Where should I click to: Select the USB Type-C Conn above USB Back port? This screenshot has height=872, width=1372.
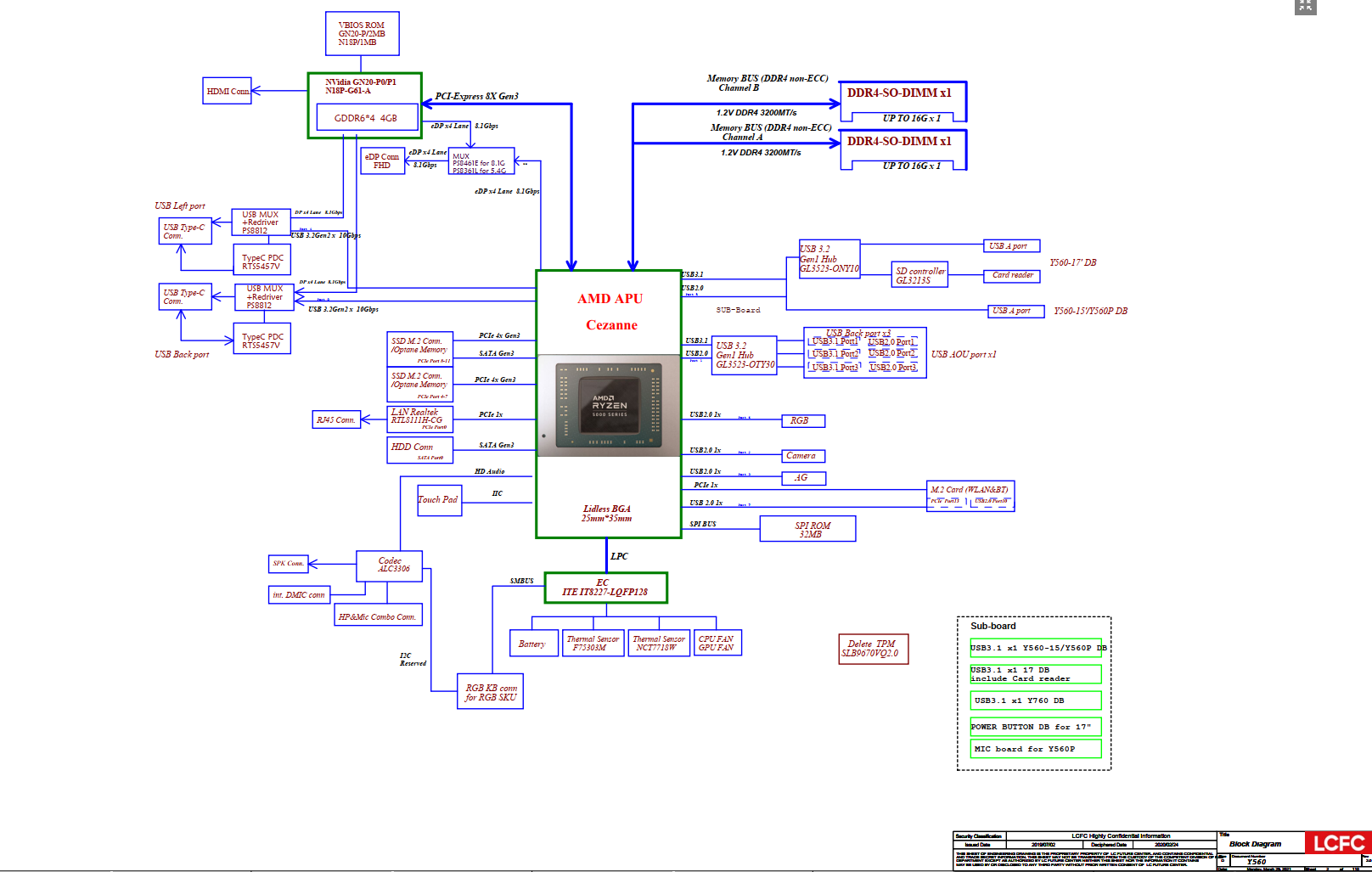(x=185, y=296)
